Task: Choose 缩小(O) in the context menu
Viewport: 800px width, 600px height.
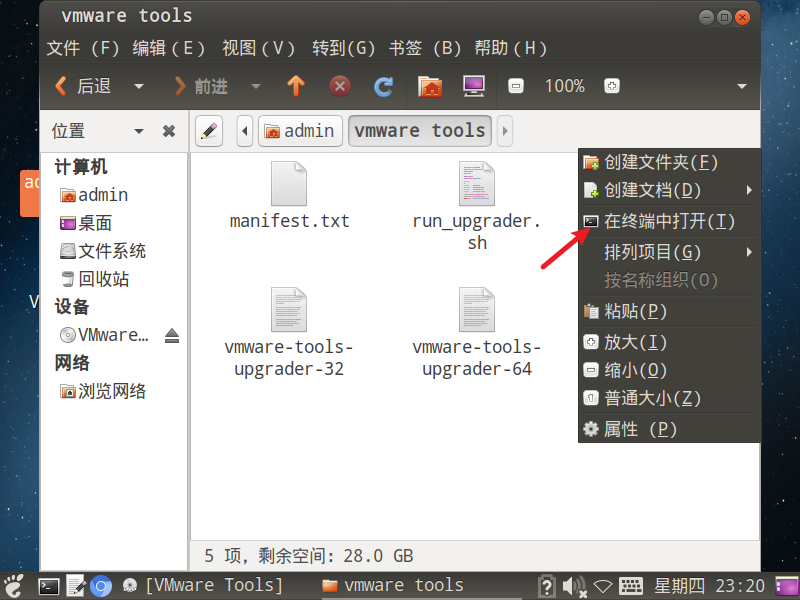Action: (669, 370)
